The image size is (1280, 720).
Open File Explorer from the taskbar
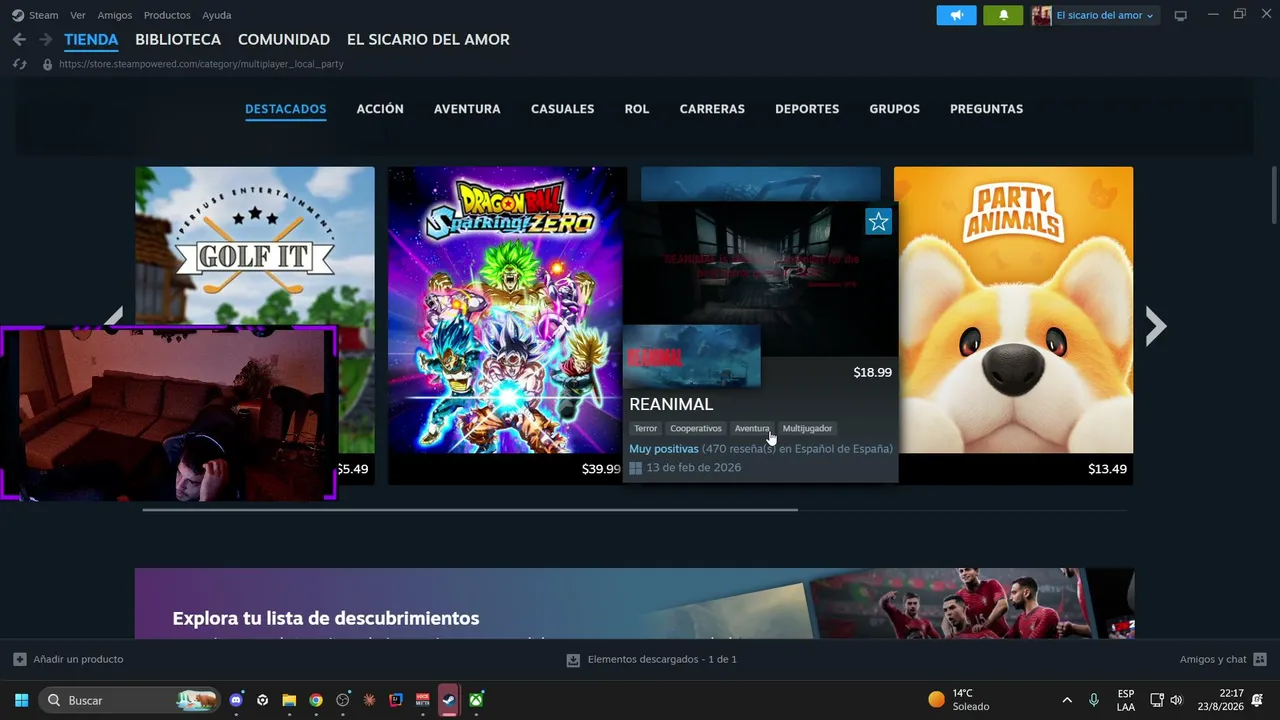pyautogui.click(x=289, y=700)
